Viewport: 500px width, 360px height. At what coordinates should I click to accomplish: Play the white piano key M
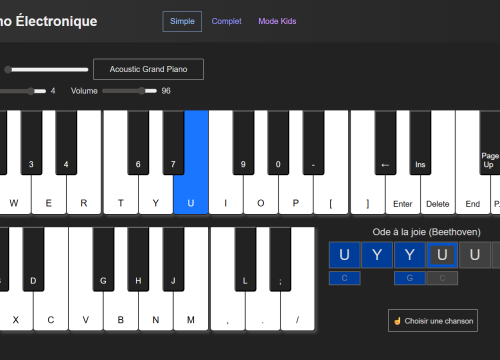coord(191,313)
